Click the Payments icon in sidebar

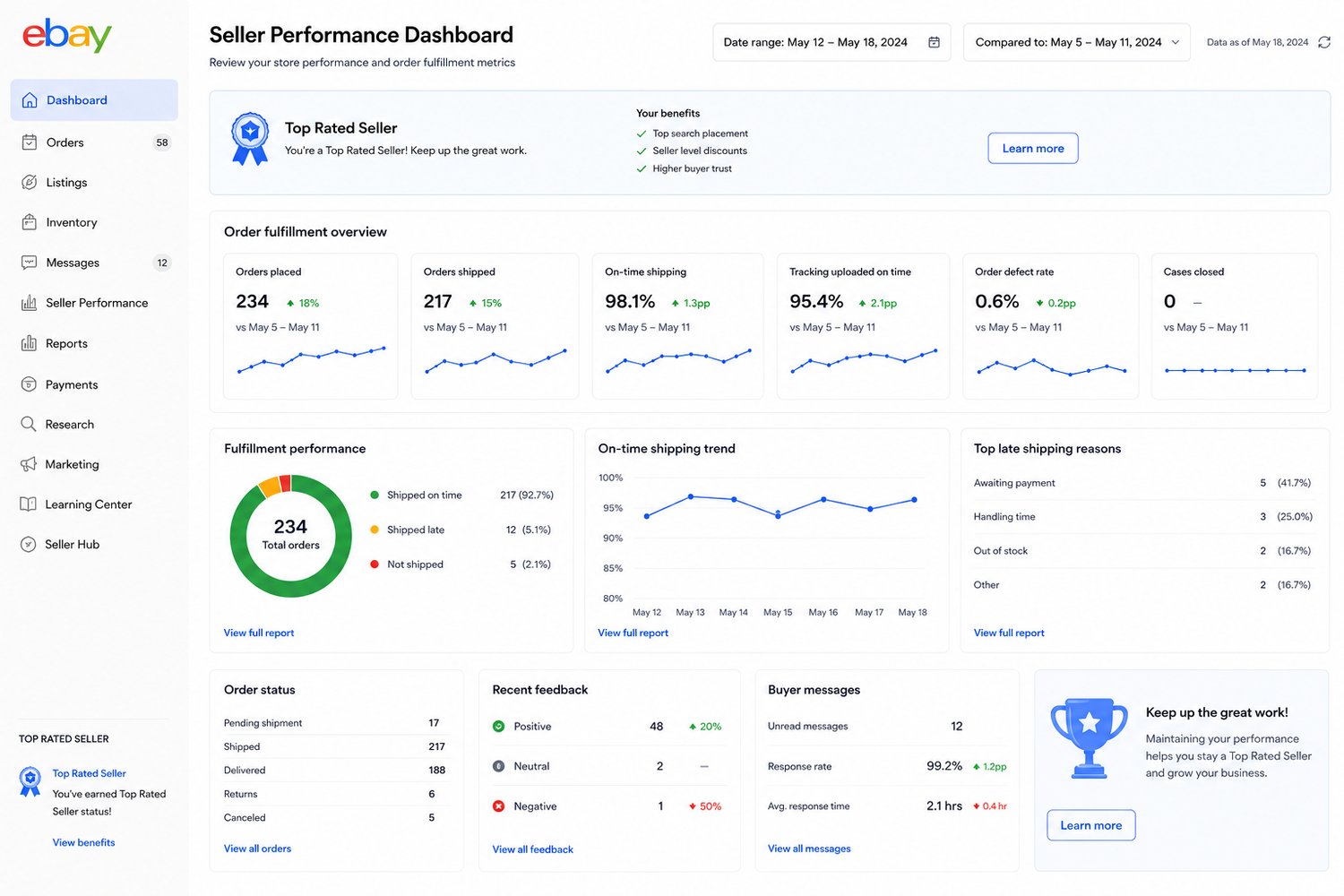pos(29,384)
